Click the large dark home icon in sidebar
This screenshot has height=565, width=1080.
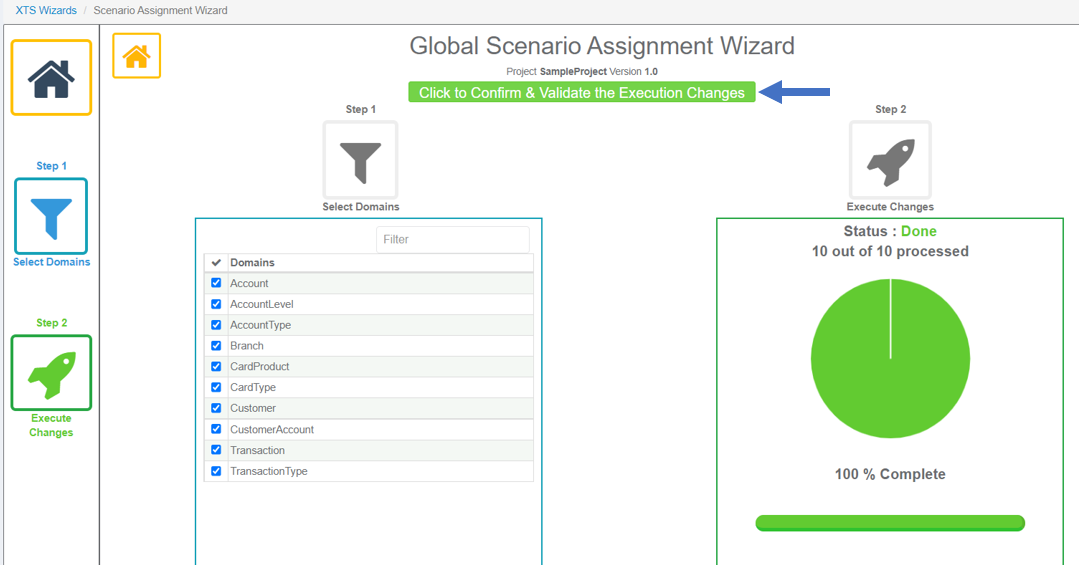click(x=51, y=78)
